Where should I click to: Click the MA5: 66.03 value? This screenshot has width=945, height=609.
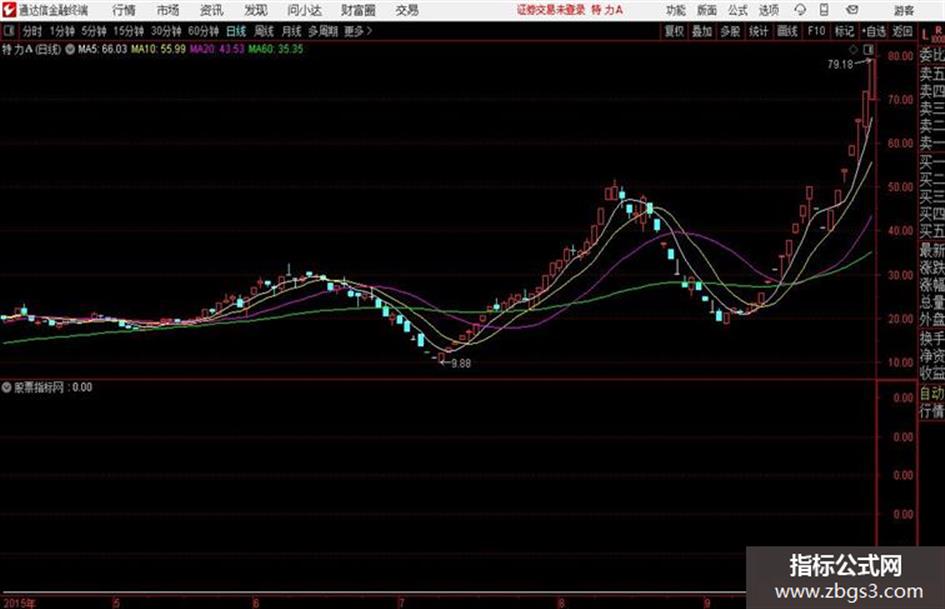coord(102,49)
